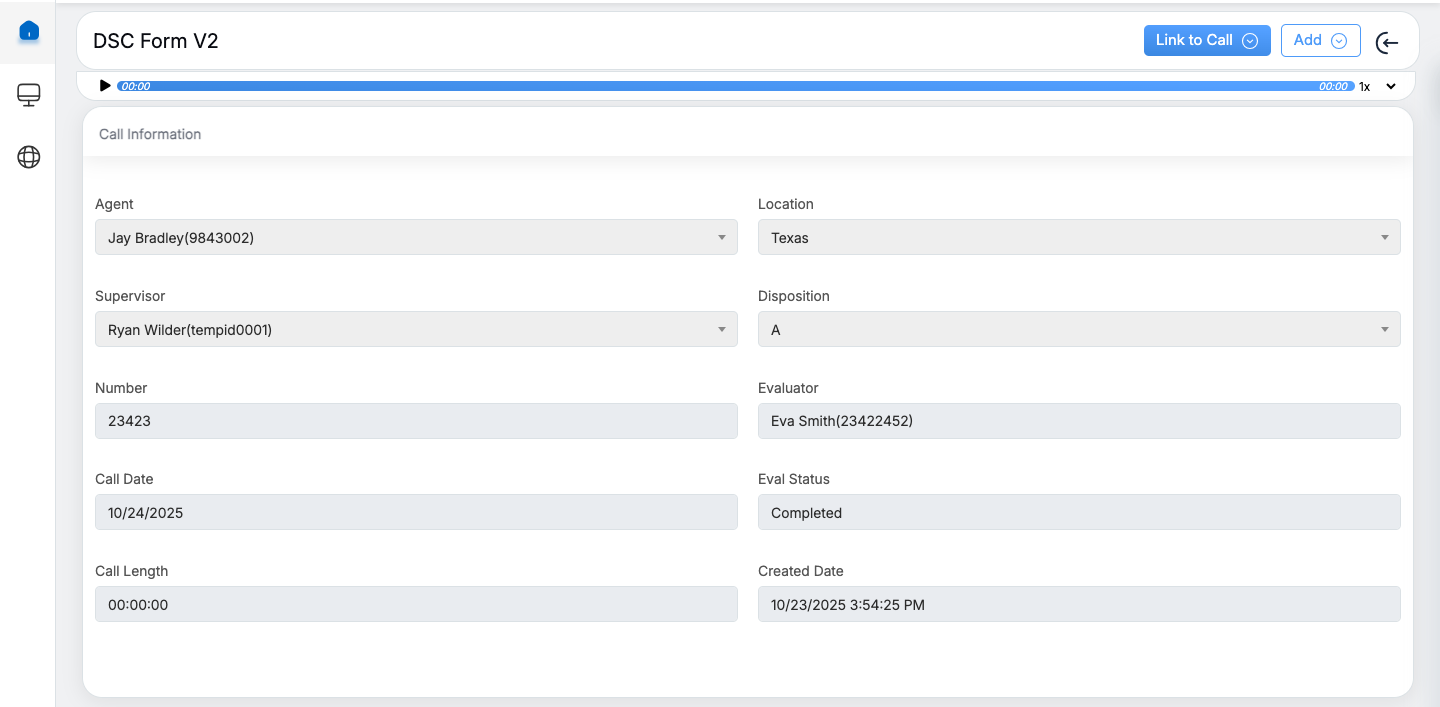The image size is (1440, 707).
Task: Click the Eval Status field
Action: (x=1078, y=513)
